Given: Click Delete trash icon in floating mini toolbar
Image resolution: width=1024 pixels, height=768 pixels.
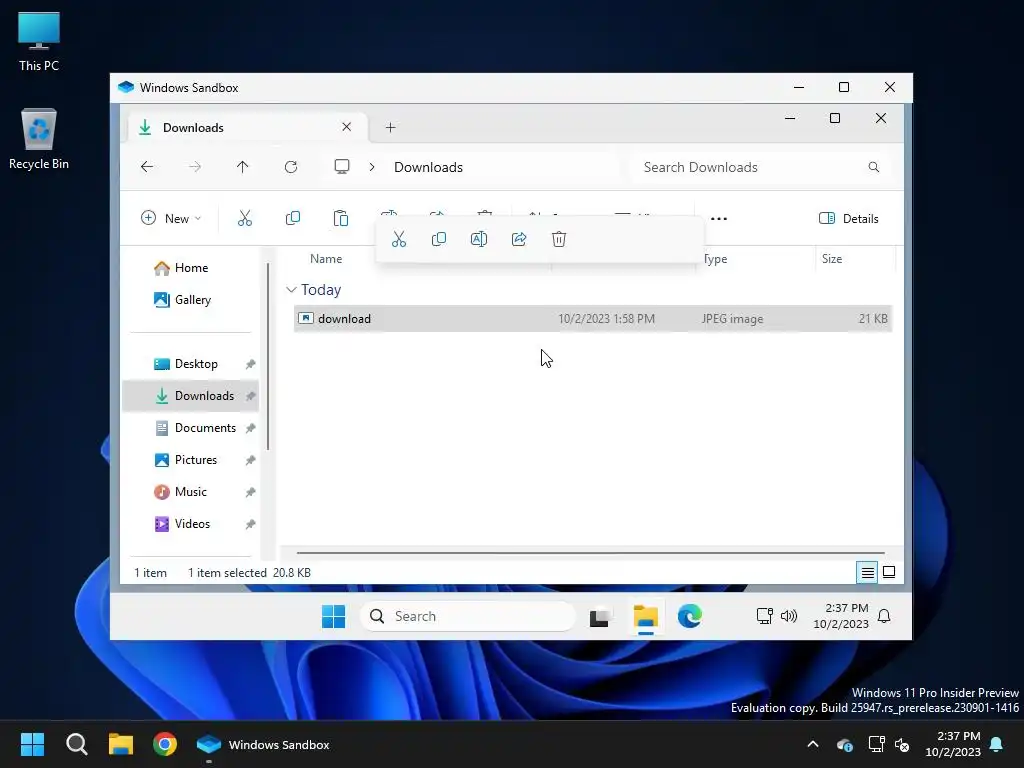Looking at the screenshot, I should point(559,239).
